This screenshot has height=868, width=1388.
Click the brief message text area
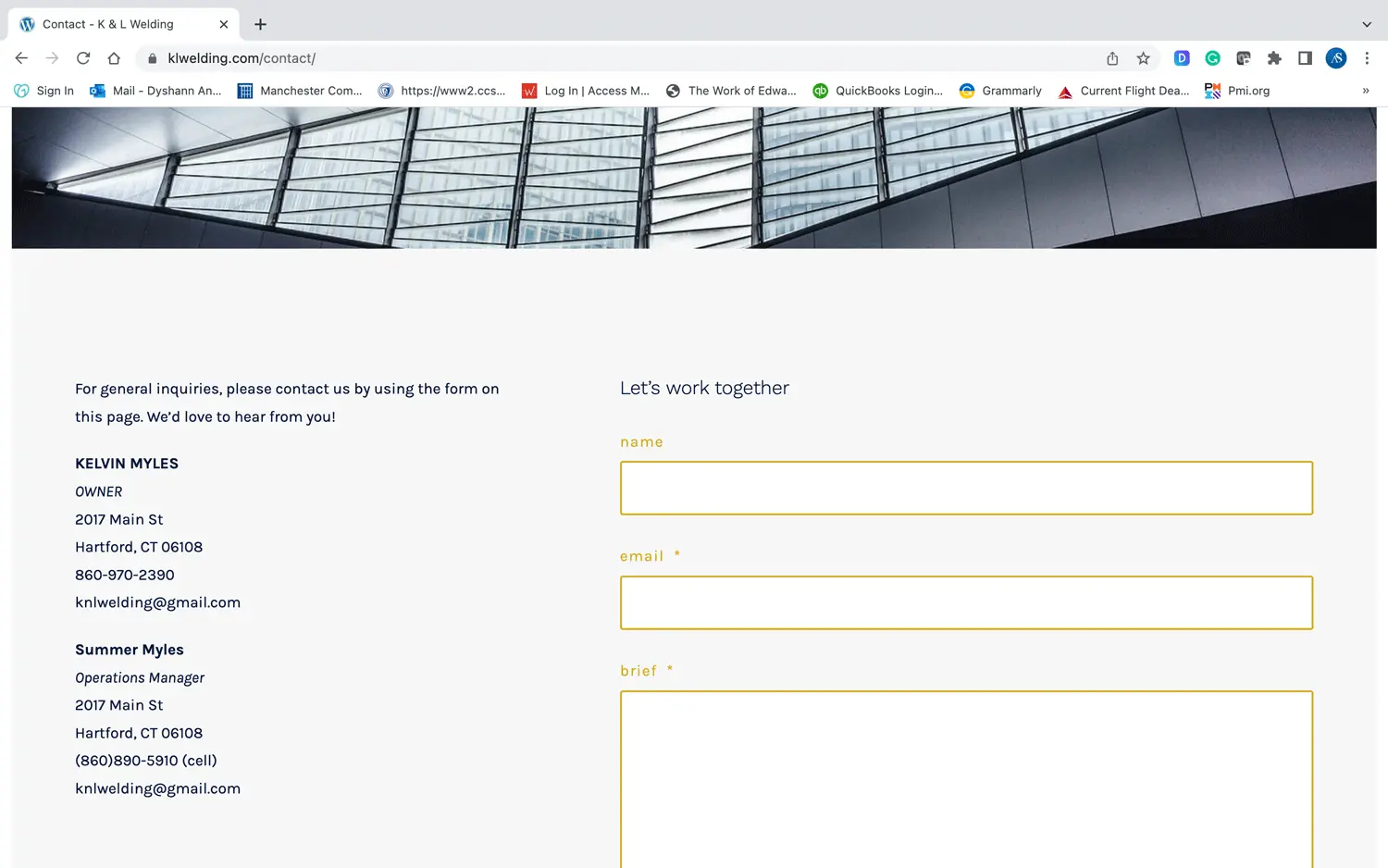click(966, 777)
